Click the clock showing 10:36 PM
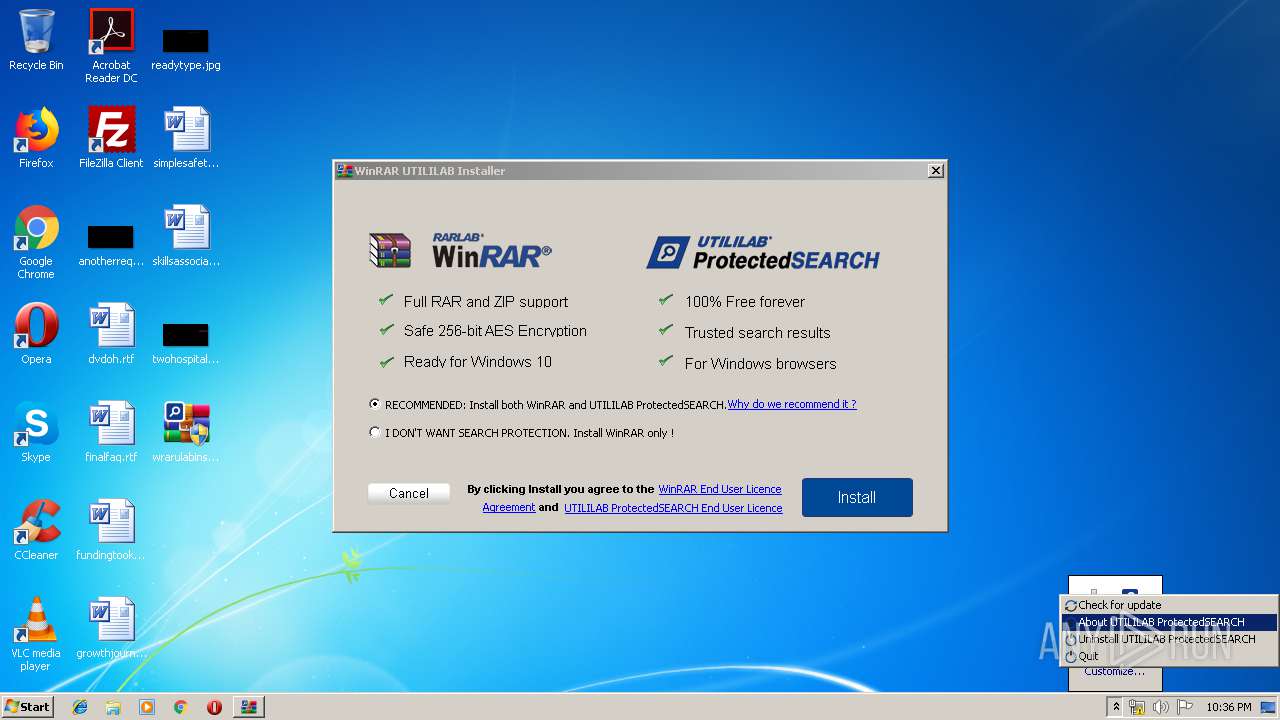 coord(1228,707)
